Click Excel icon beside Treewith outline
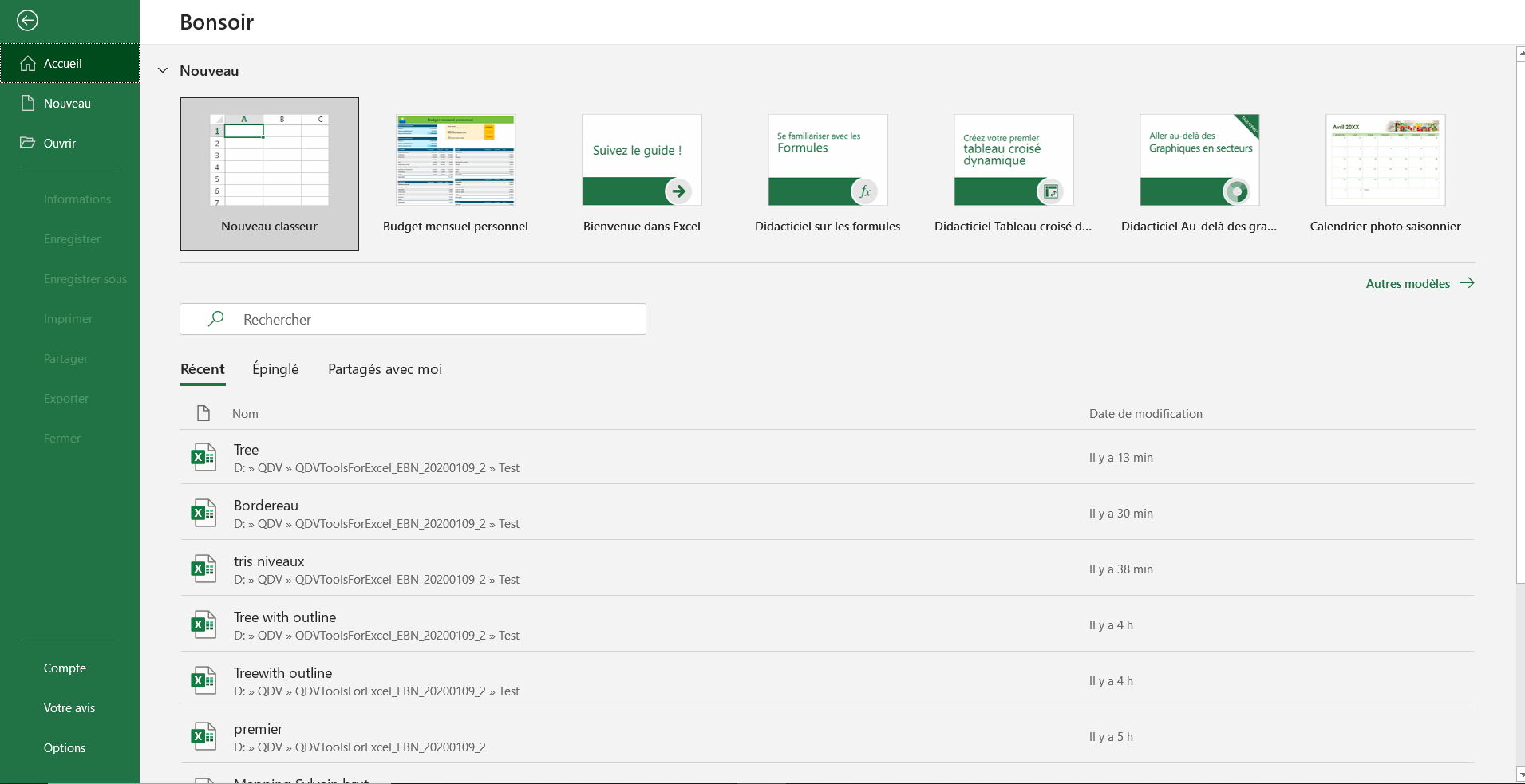The width and height of the screenshot is (1525, 784). (x=203, y=681)
